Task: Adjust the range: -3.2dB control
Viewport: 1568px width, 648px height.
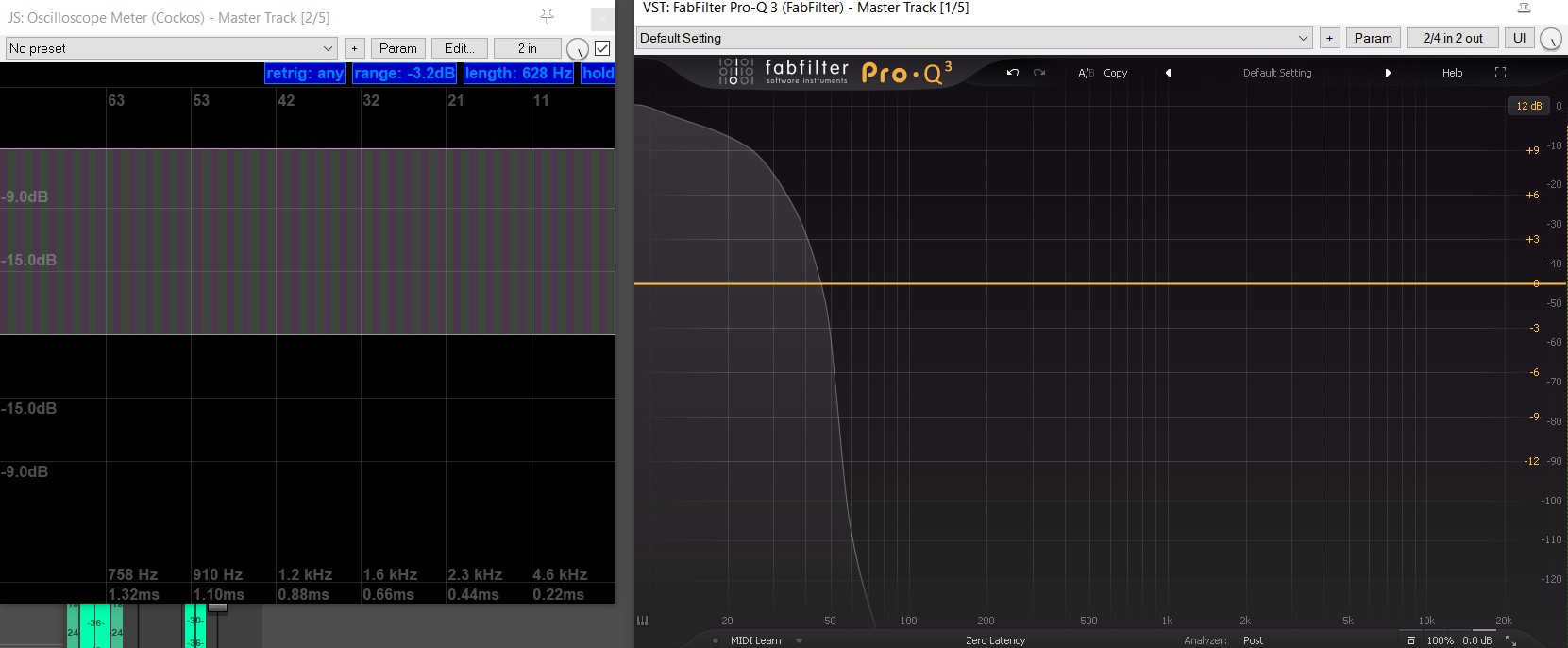Action: point(404,74)
